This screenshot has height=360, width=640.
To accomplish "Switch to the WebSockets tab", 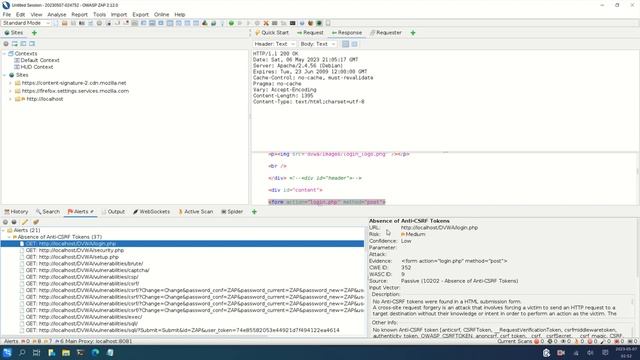I will 151,211.
